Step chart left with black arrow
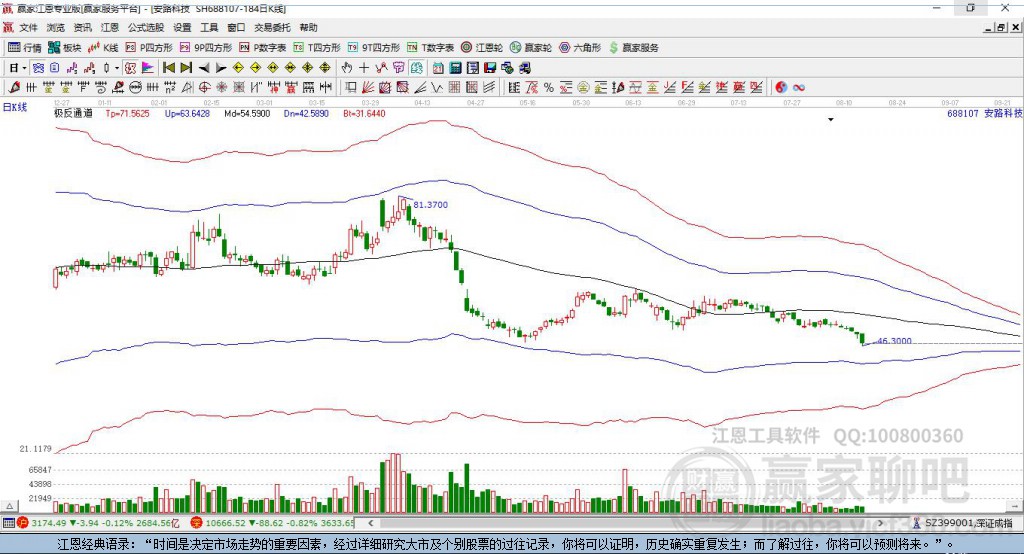Image resolution: width=1024 pixels, height=554 pixels. point(204,68)
